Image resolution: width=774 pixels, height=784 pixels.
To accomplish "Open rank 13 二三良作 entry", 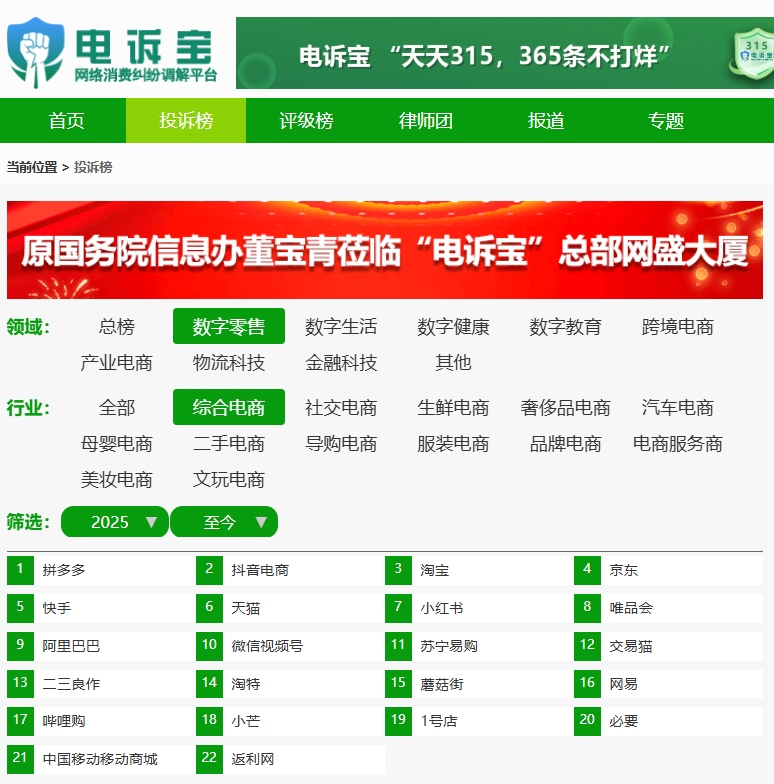I will click(101, 684).
